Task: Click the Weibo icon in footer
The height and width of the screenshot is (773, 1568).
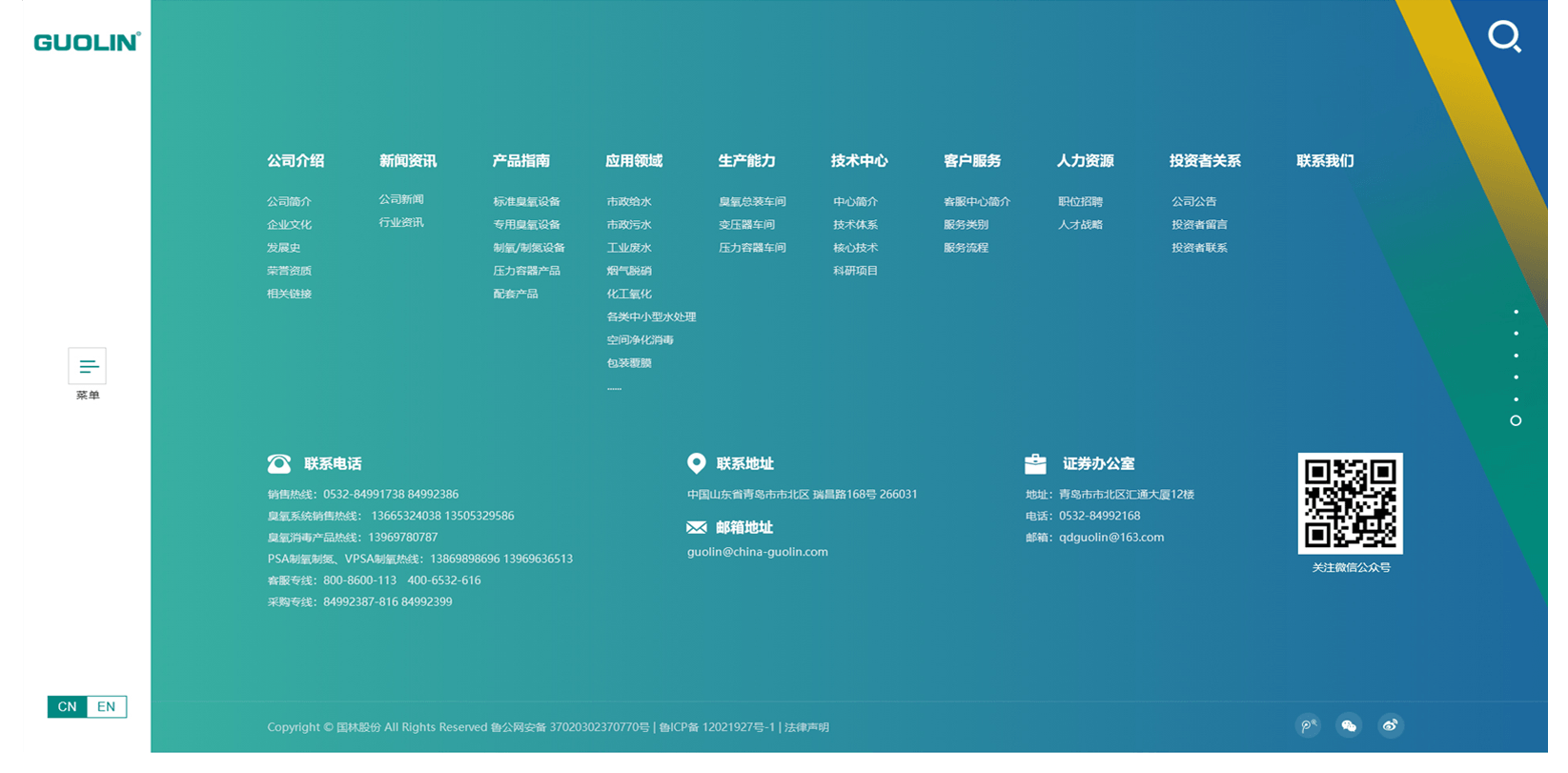Action: [x=1391, y=726]
